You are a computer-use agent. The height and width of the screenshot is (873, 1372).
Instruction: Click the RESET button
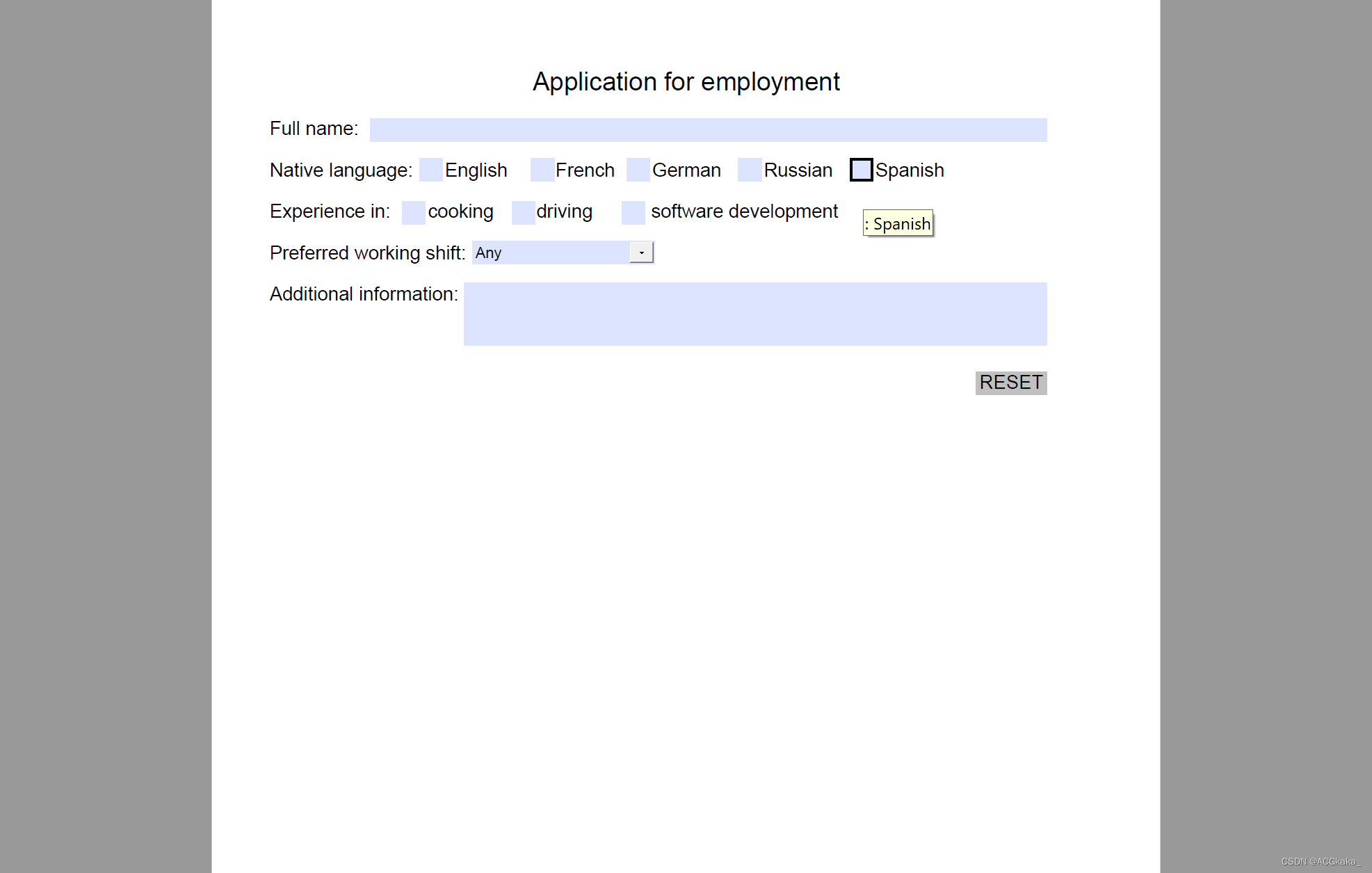(x=1010, y=382)
